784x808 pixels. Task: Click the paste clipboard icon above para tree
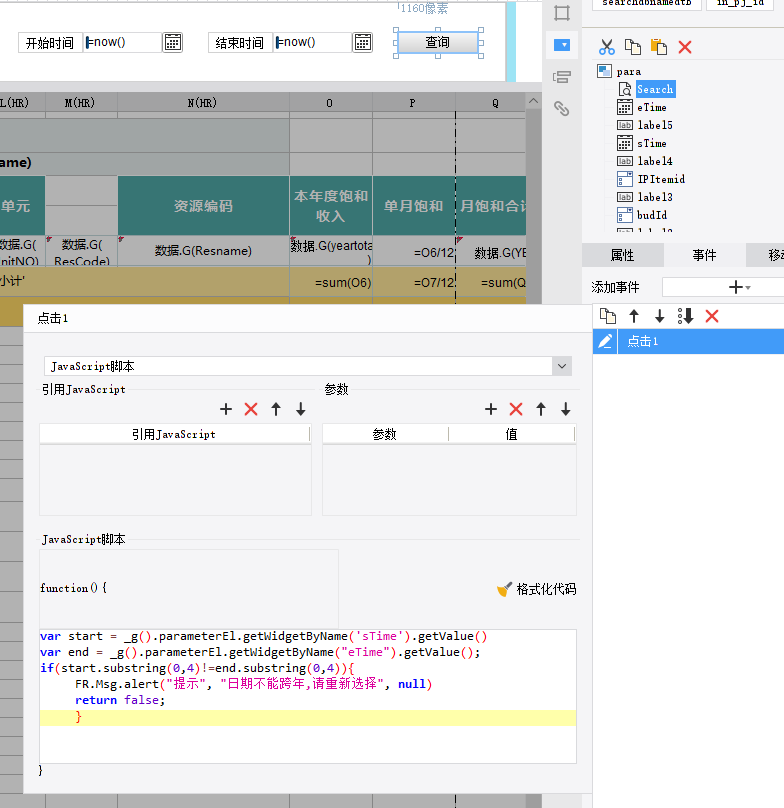pyautogui.click(x=659, y=47)
